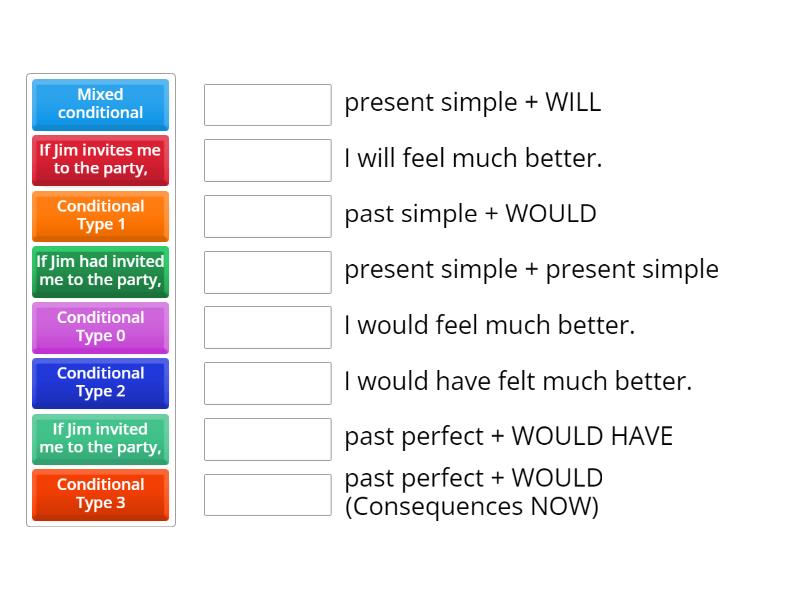Click the Conditional Type 1 tile
This screenshot has width=800, height=600.
[99, 216]
